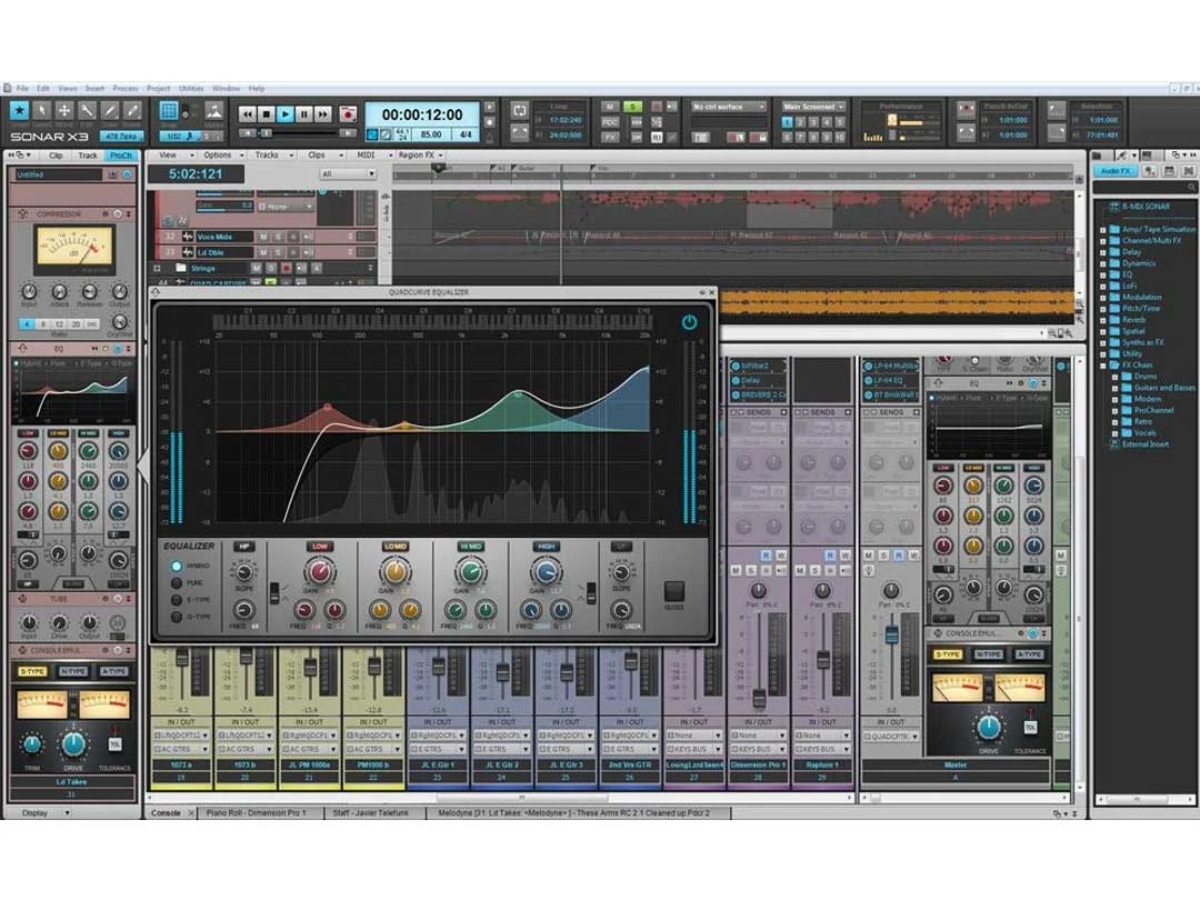1200x900 pixels.
Task: Select G-TYPE equalizer mode
Action: [x=176, y=617]
